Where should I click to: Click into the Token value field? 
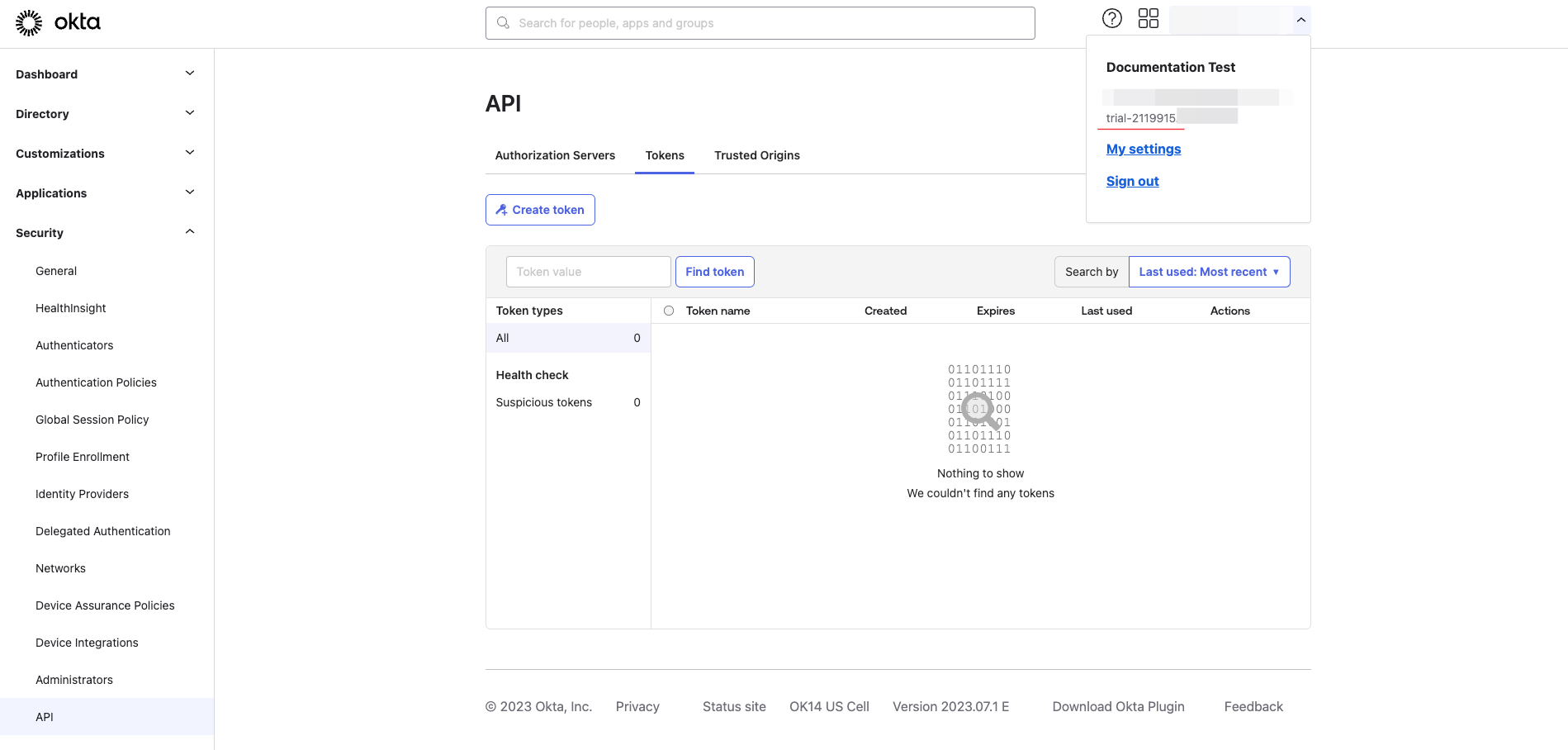(588, 272)
